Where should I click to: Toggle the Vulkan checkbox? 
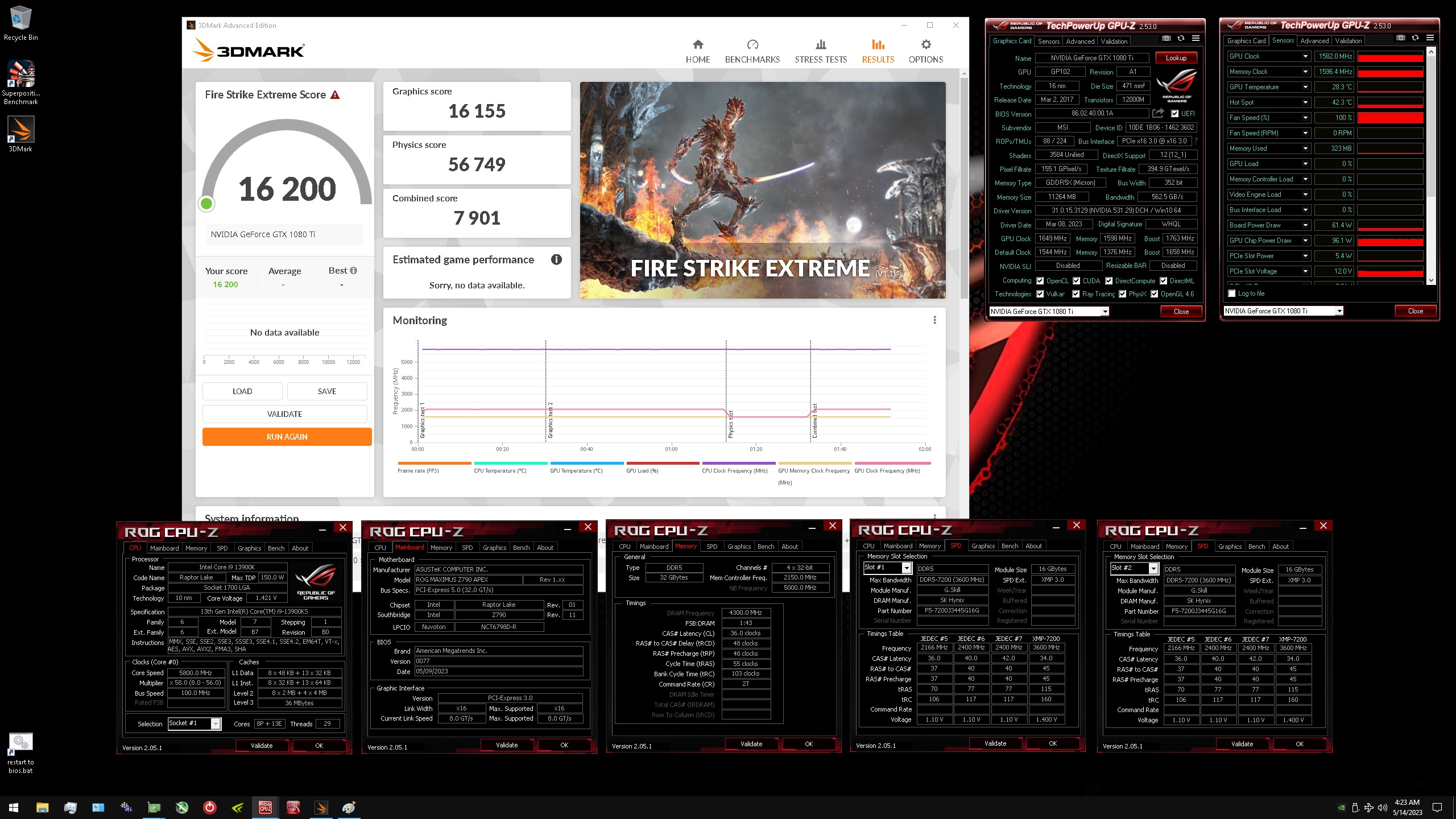tap(1040, 294)
